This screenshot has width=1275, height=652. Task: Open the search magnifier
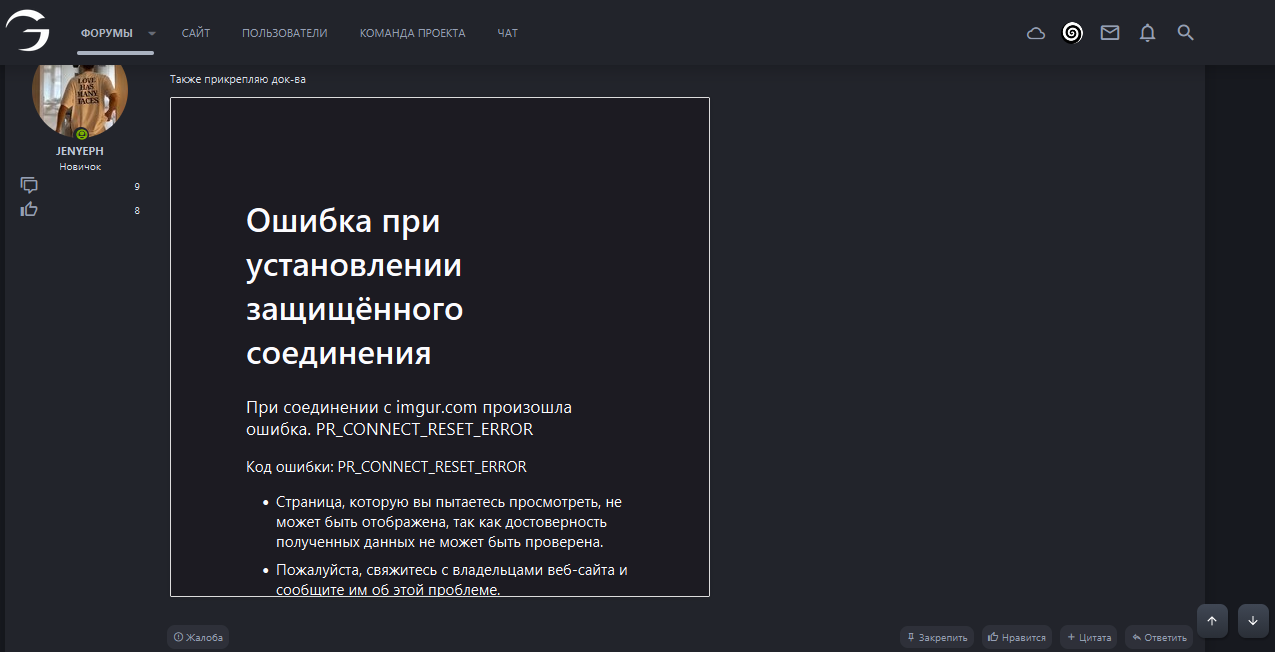(x=1186, y=33)
